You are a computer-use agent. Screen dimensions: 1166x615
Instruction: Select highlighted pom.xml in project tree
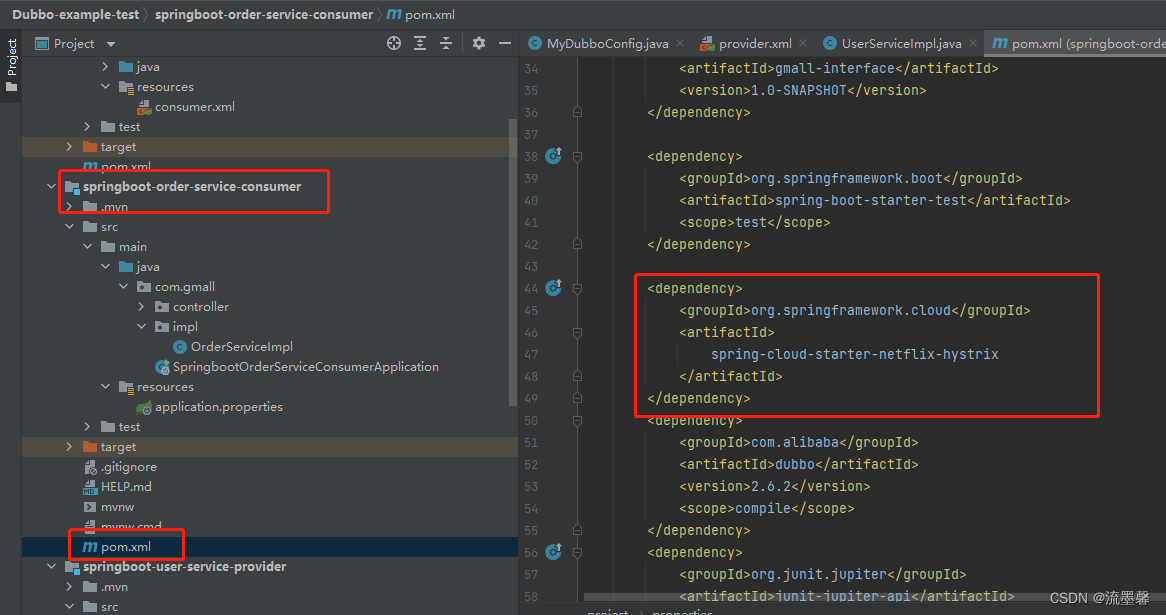click(x=126, y=547)
